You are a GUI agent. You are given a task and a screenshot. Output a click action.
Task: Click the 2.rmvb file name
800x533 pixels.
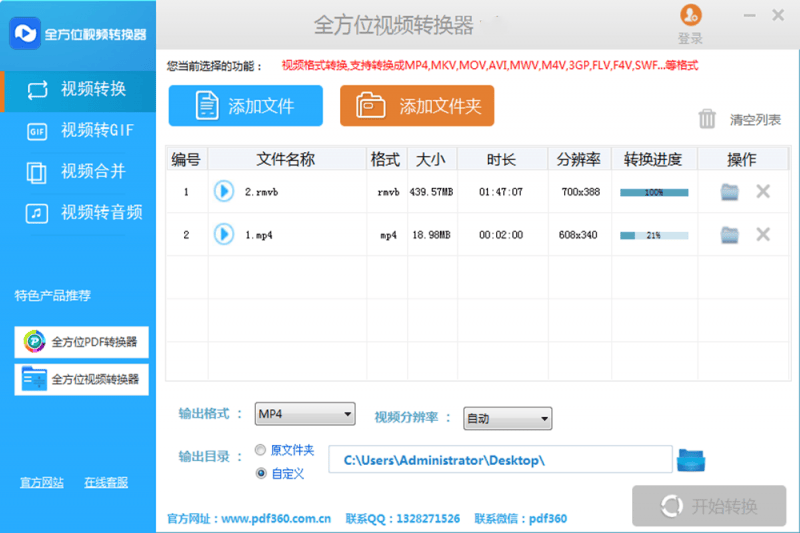pos(262,192)
